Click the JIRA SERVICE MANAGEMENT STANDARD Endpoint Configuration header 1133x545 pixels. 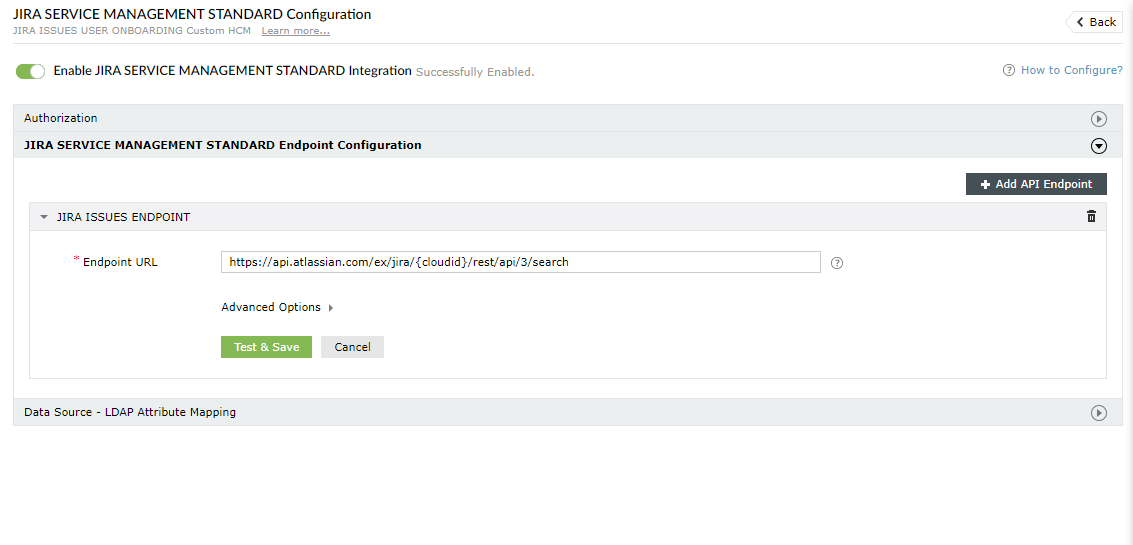(x=568, y=145)
